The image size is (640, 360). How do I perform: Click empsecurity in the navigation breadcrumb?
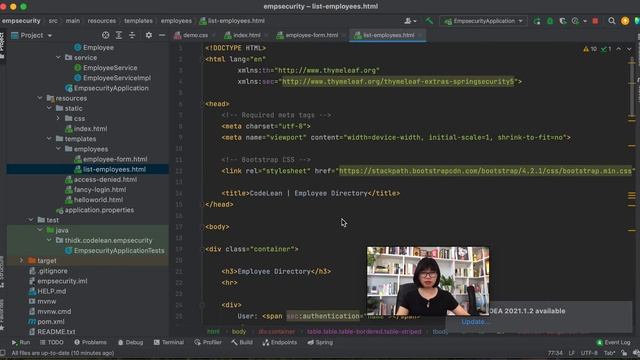tap(21, 21)
